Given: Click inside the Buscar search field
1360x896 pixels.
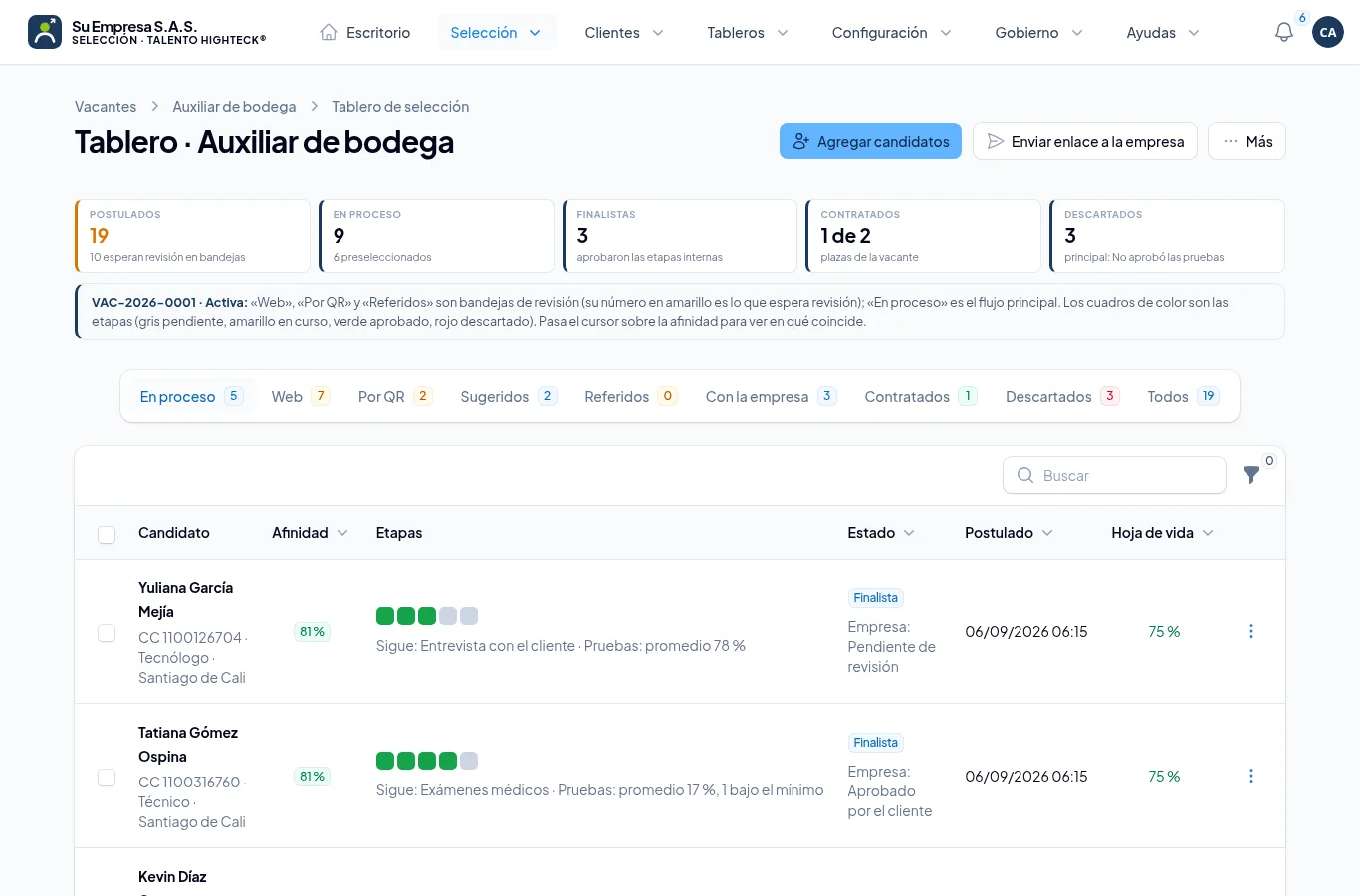Looking at the screenshot, I should pyautogui.click(x=1114, y=475).
